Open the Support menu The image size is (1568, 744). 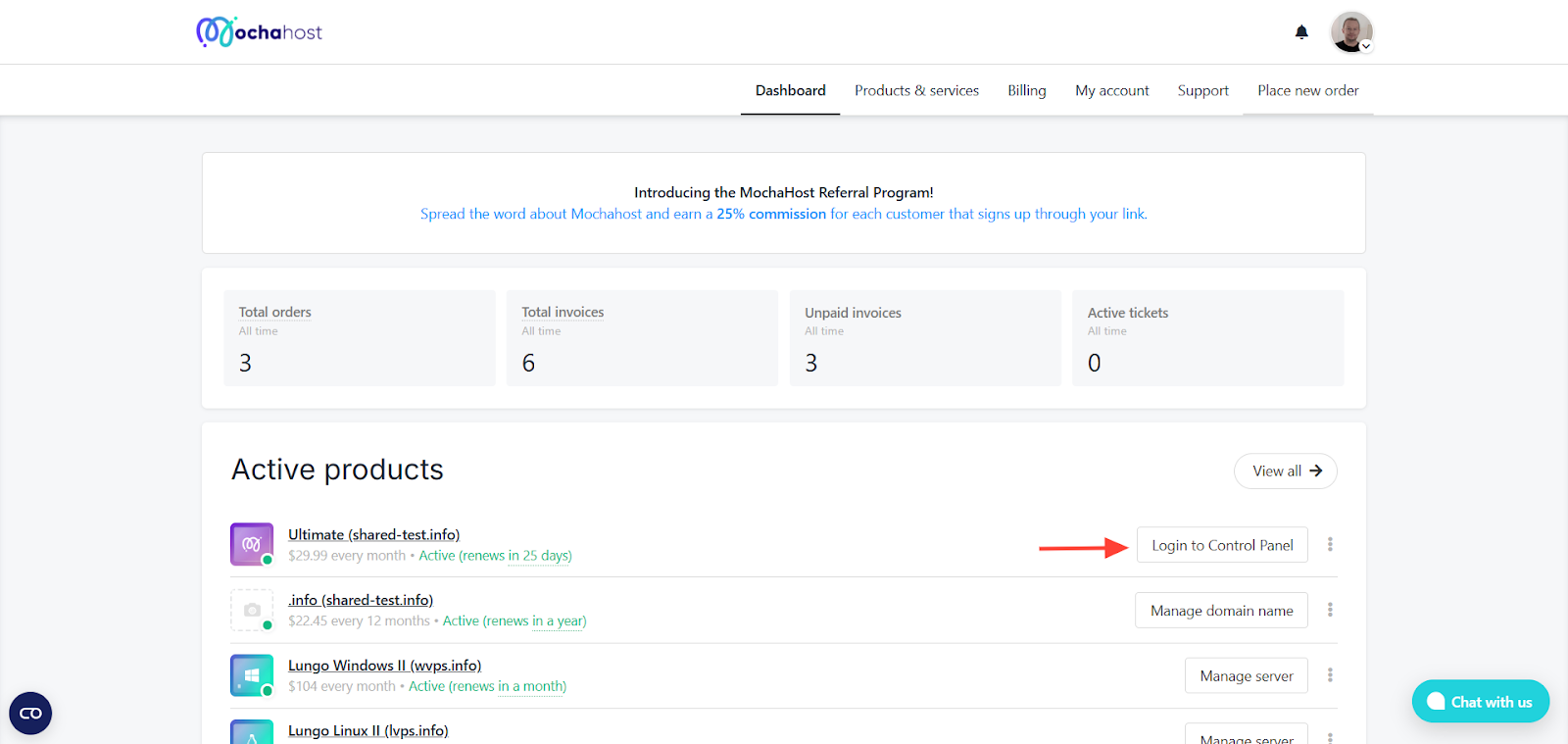1202,90
